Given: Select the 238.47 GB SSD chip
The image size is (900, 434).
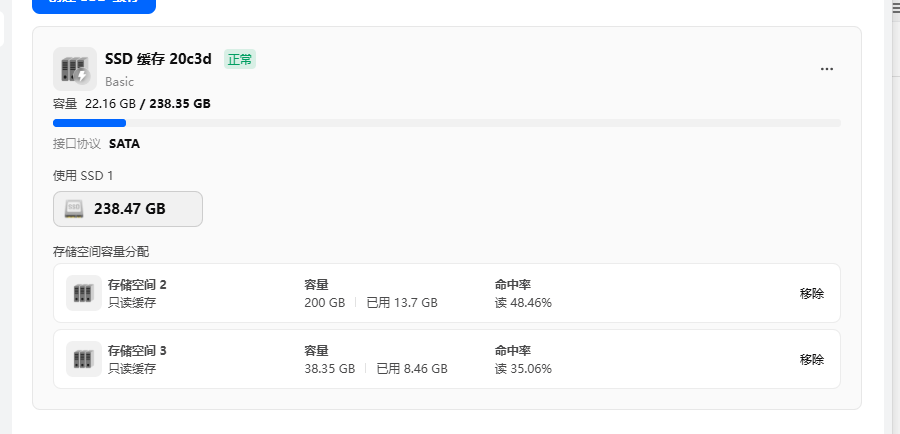Looking at the screenshot, I should 128,209.
